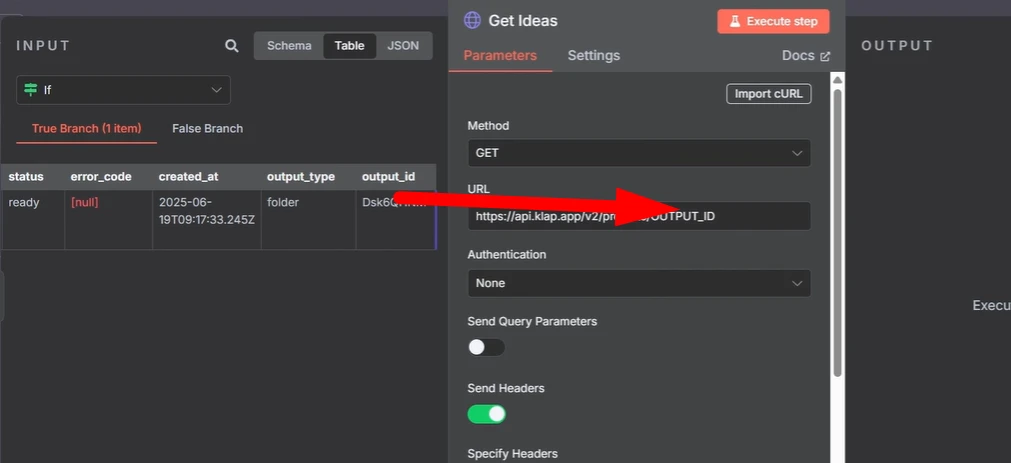Screen dimensions: 1011x463
Task: Open the Authentication None dropdown
Action: point(639,283)
